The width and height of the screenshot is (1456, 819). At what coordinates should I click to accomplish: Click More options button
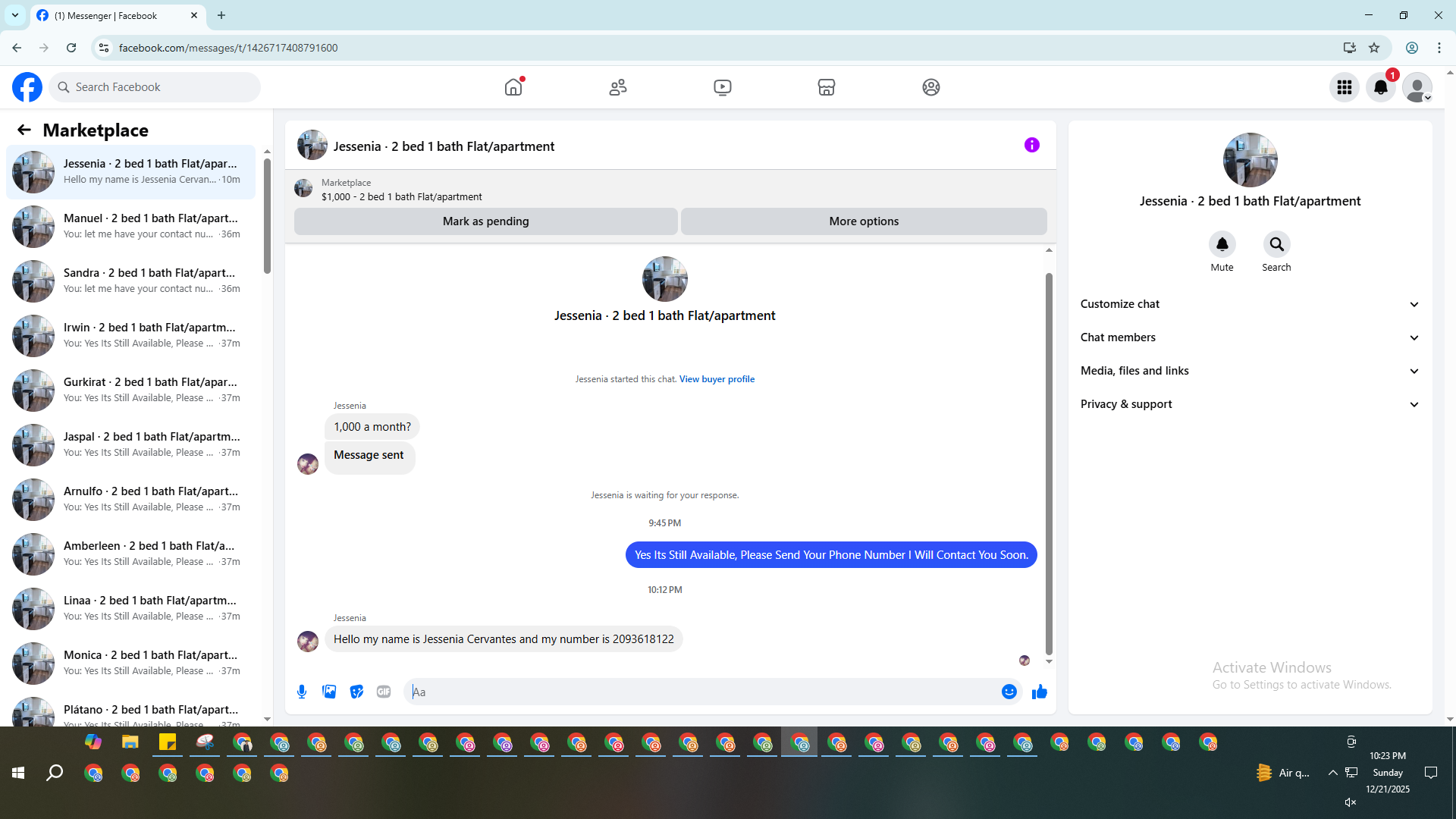point(864,221)
